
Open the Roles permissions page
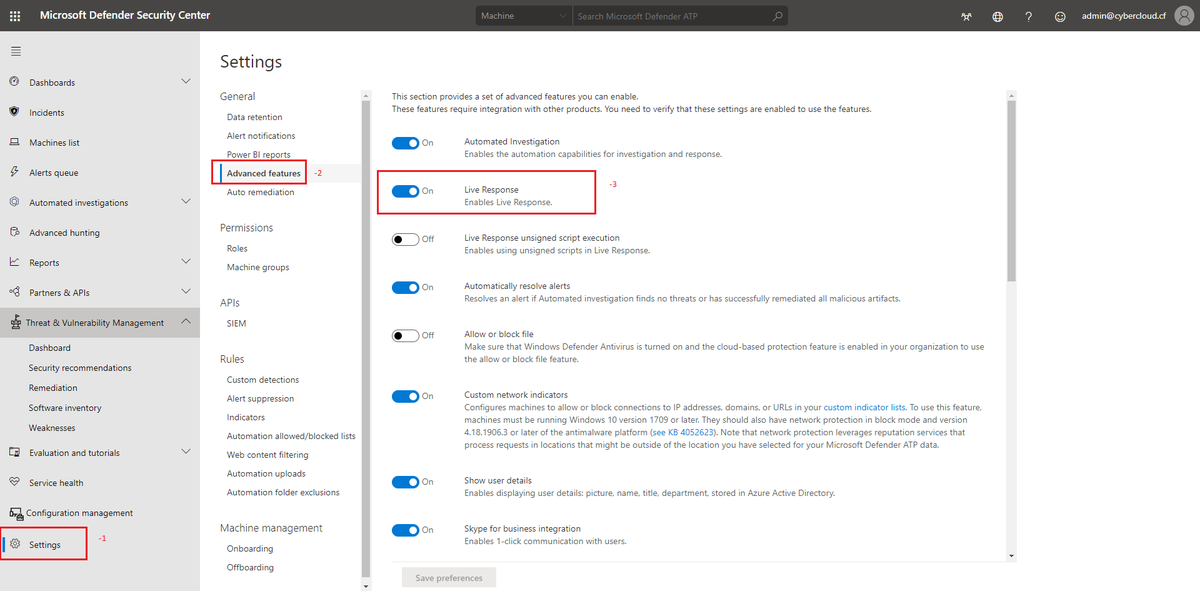click(x=237, y=248)
